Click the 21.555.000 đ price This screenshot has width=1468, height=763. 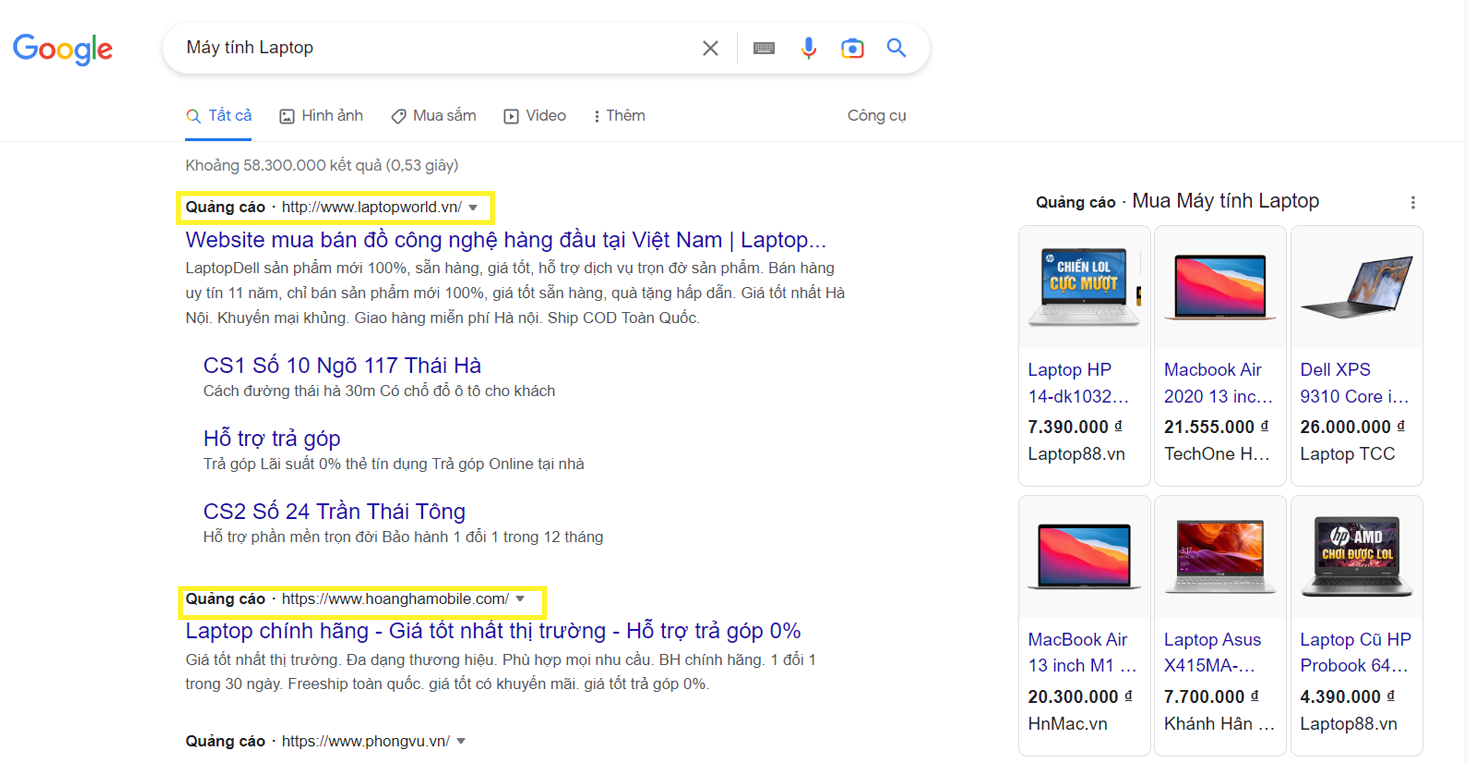[1216, 427]
